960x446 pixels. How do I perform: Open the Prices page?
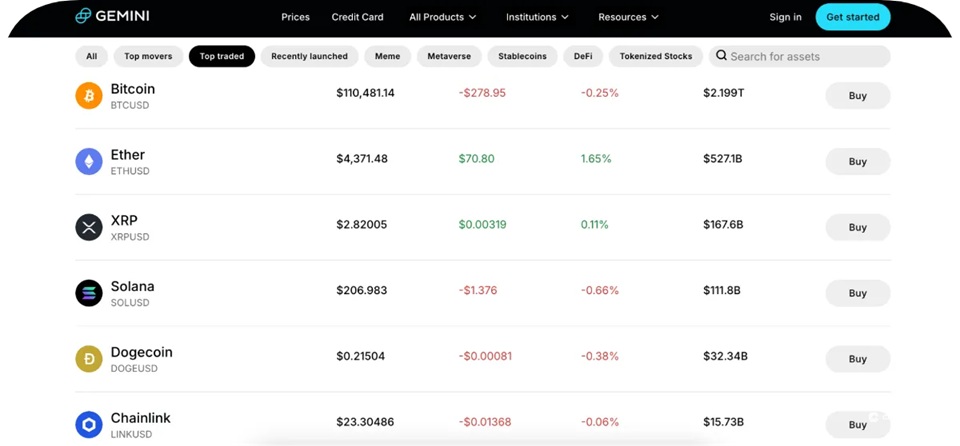coord(295,17)
